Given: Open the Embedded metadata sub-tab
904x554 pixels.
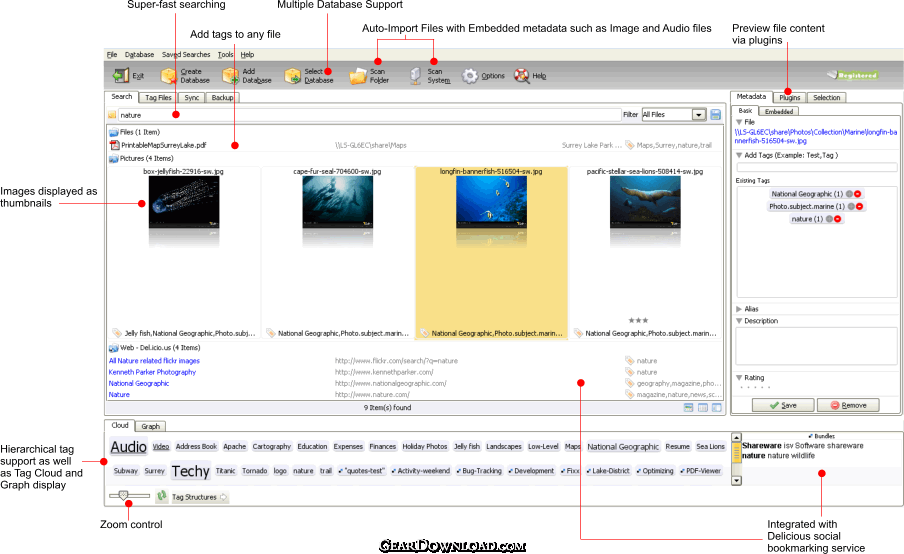Looking at the screenshot, I should [779, 111].
